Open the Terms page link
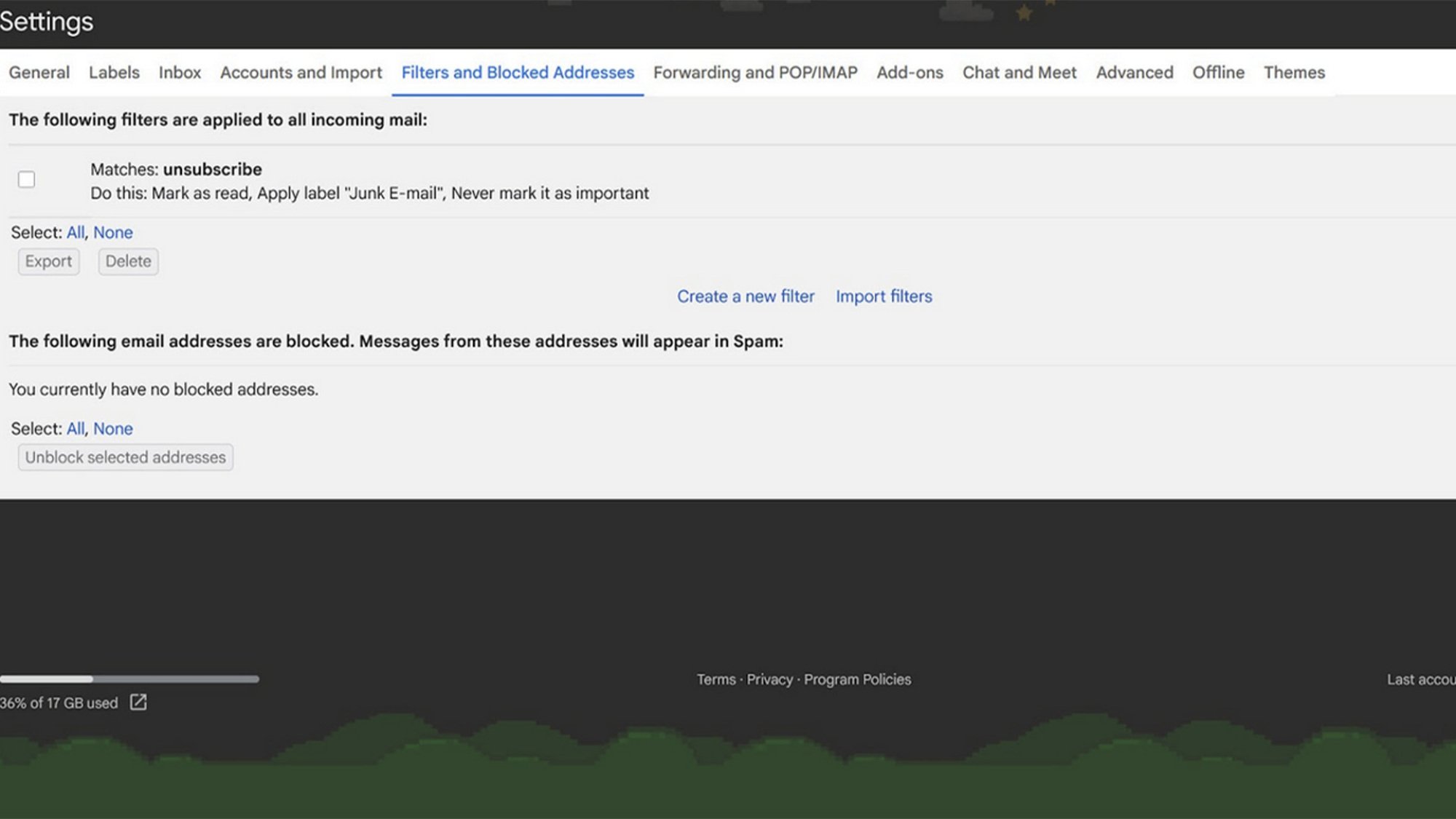 [x=716, y=679]
